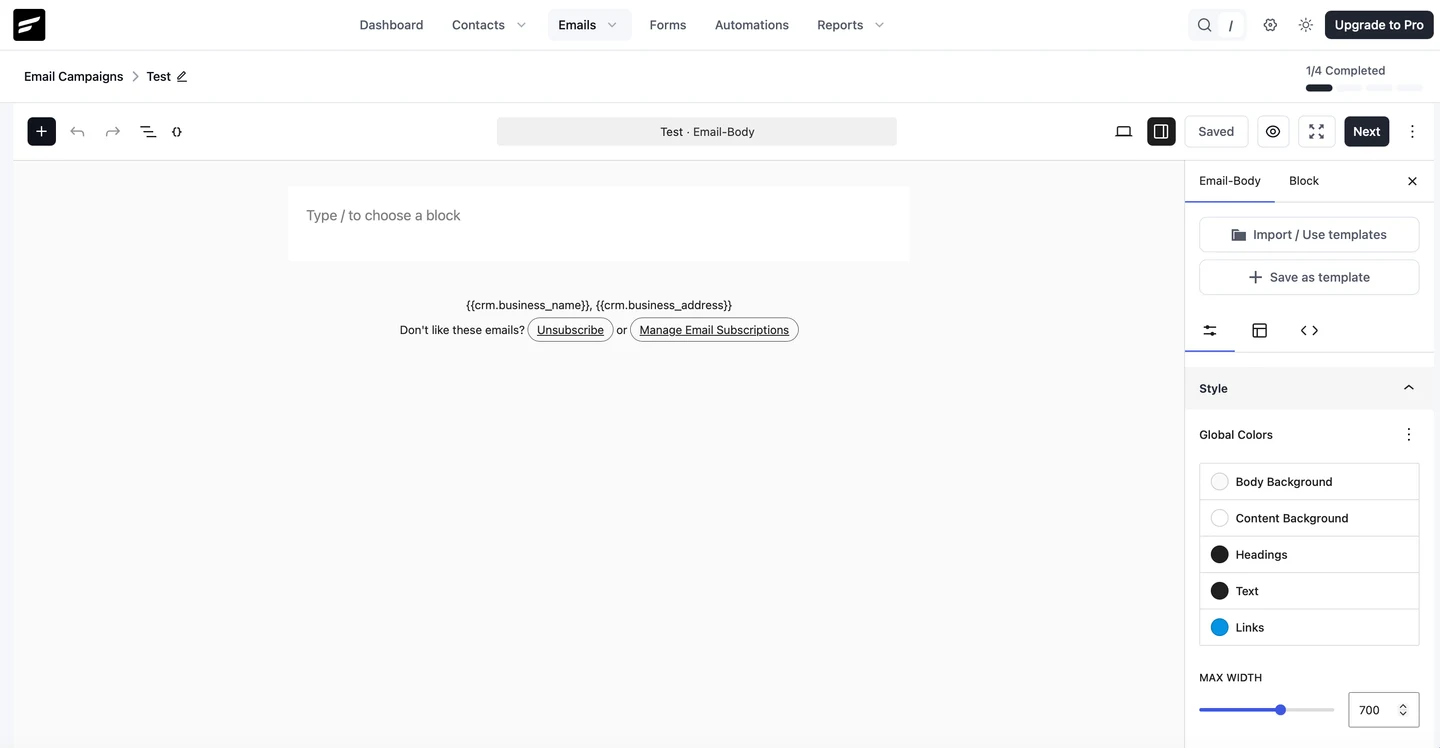Go to the Dashboard menu
Viewport: 1440px width, 748px height.
pyautogui.click(x=391, y=25)
